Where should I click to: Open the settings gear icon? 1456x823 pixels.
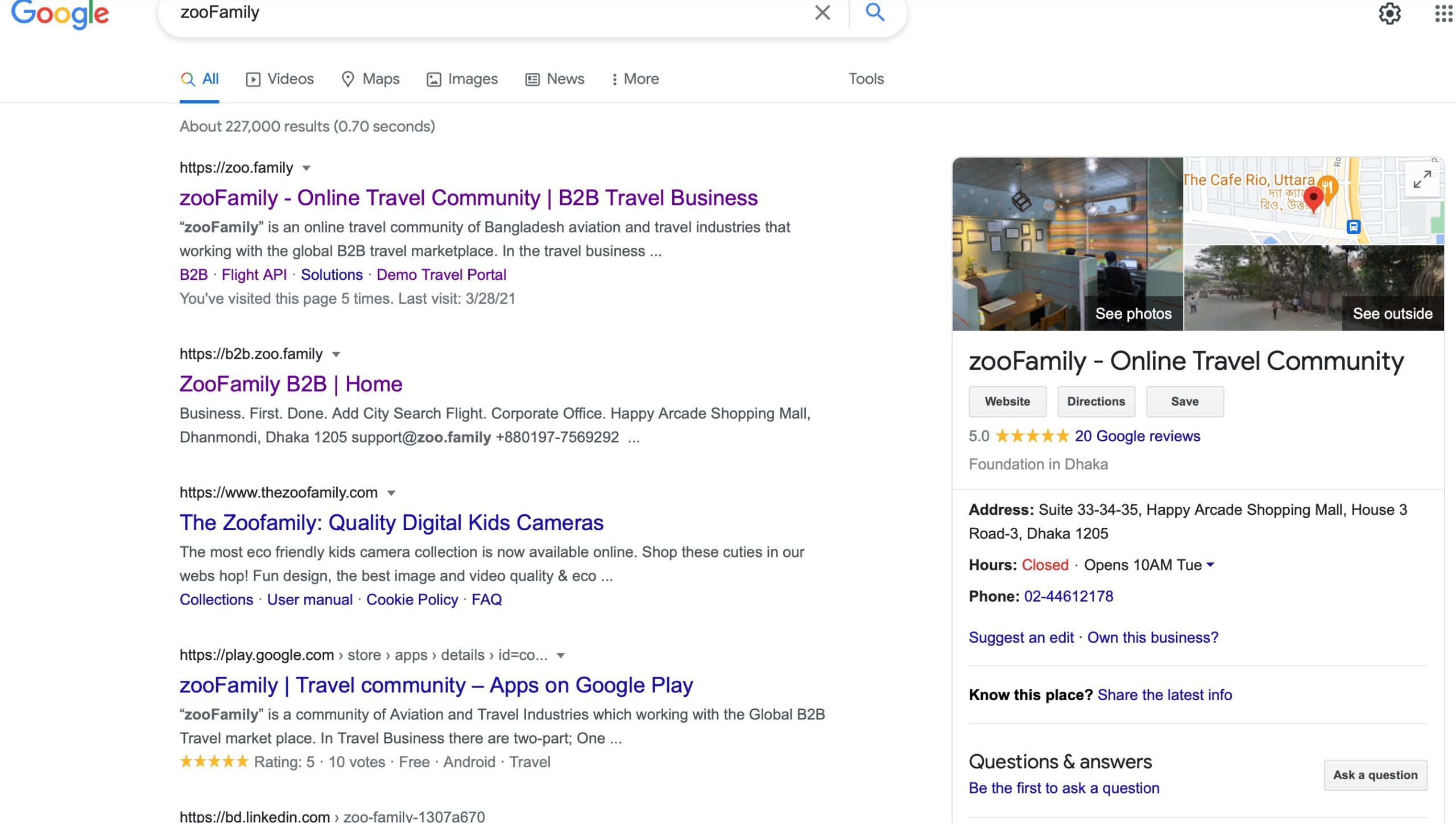(x=1389, y=13)
